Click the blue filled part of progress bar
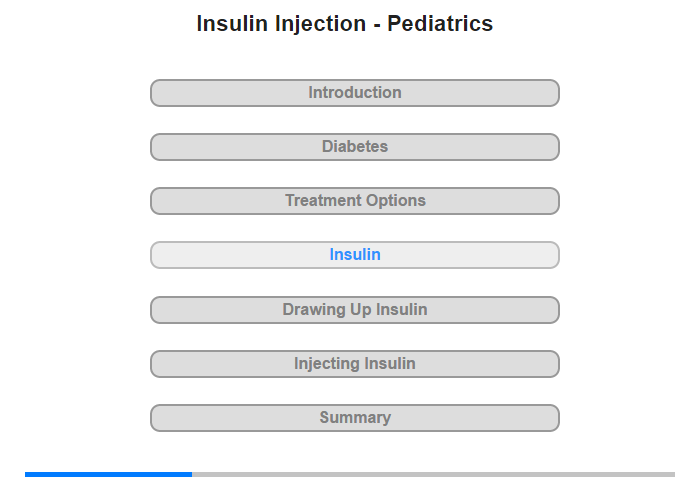The height and width of the screenshot is (480, 700). 108,474
